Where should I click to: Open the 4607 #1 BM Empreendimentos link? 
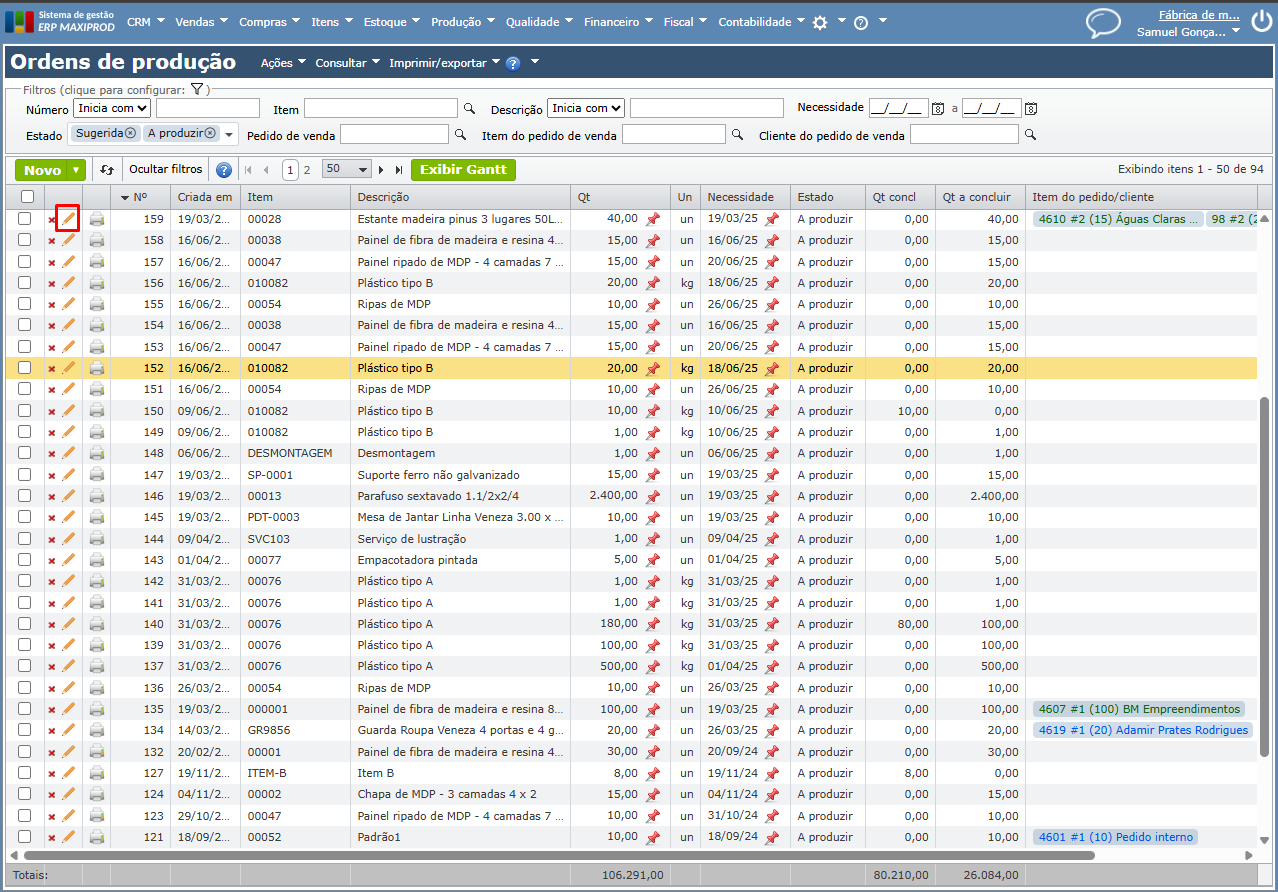tap(1139, 709)
